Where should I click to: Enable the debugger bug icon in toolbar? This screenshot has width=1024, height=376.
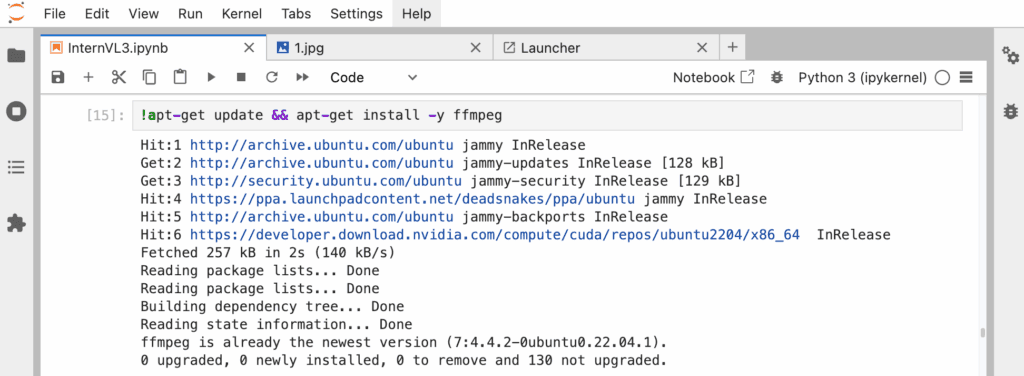point(776,78)
